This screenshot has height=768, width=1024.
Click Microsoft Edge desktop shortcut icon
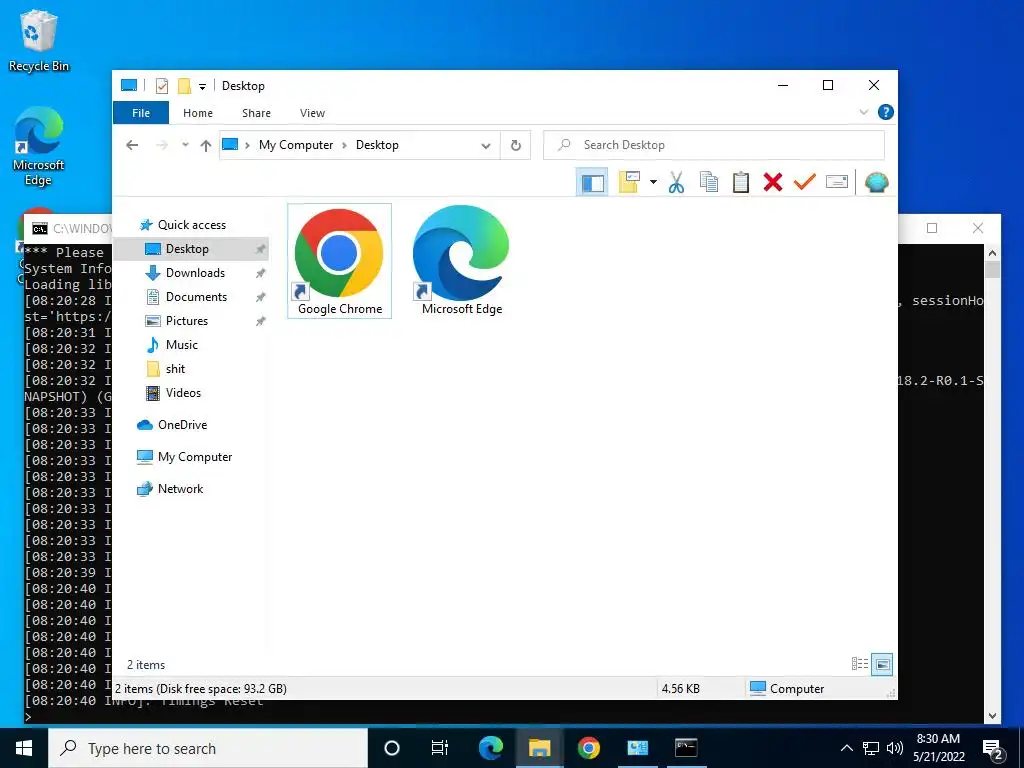(x=39, y=146)
